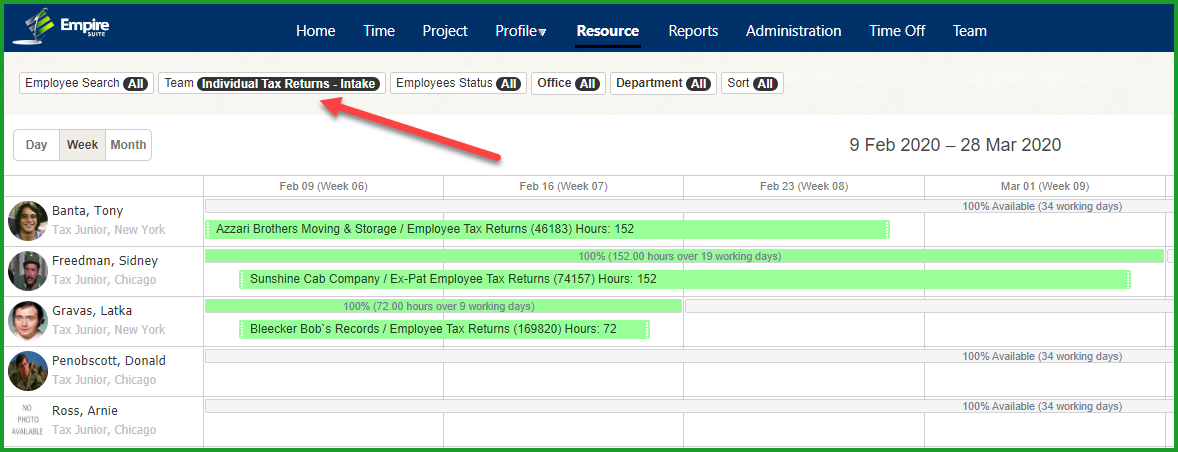Switch to Day view

pyautogui.click(x=36, y=145)
